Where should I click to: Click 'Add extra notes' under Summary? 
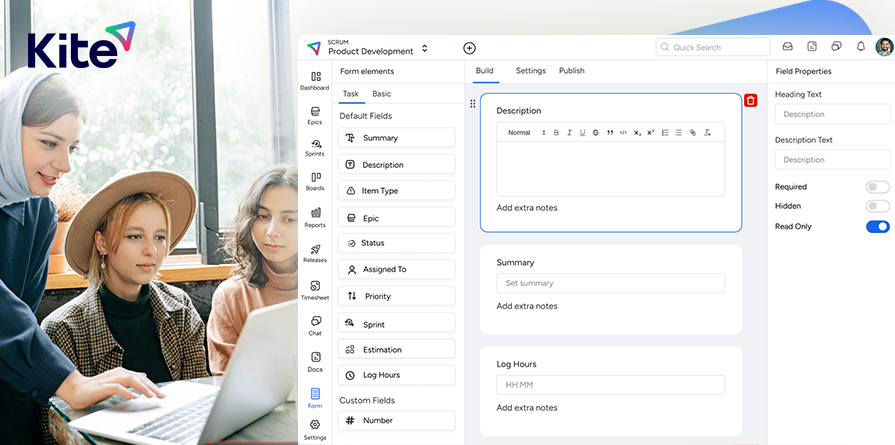[527, 306]
